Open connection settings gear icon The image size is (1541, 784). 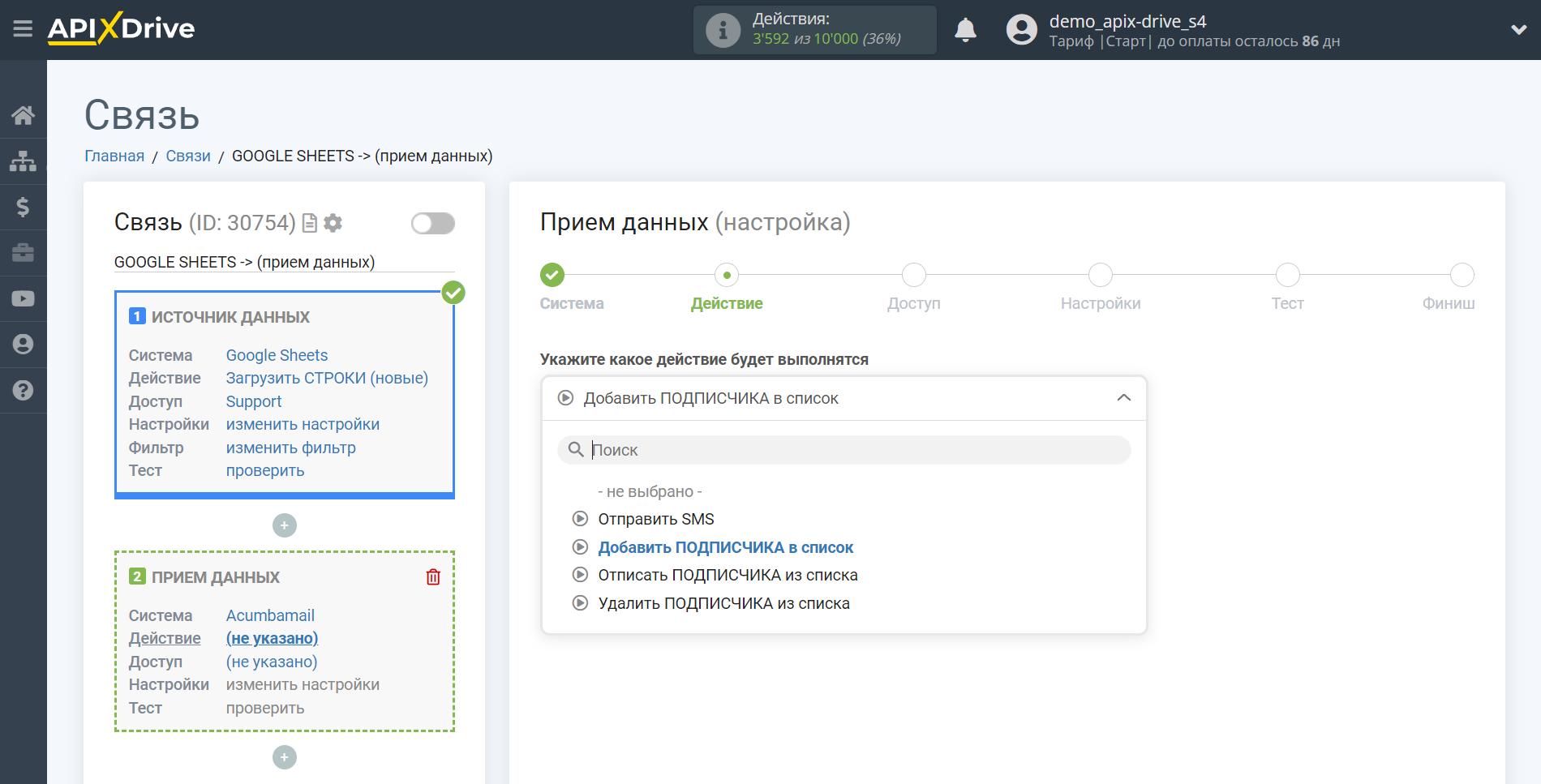(333, 223)
